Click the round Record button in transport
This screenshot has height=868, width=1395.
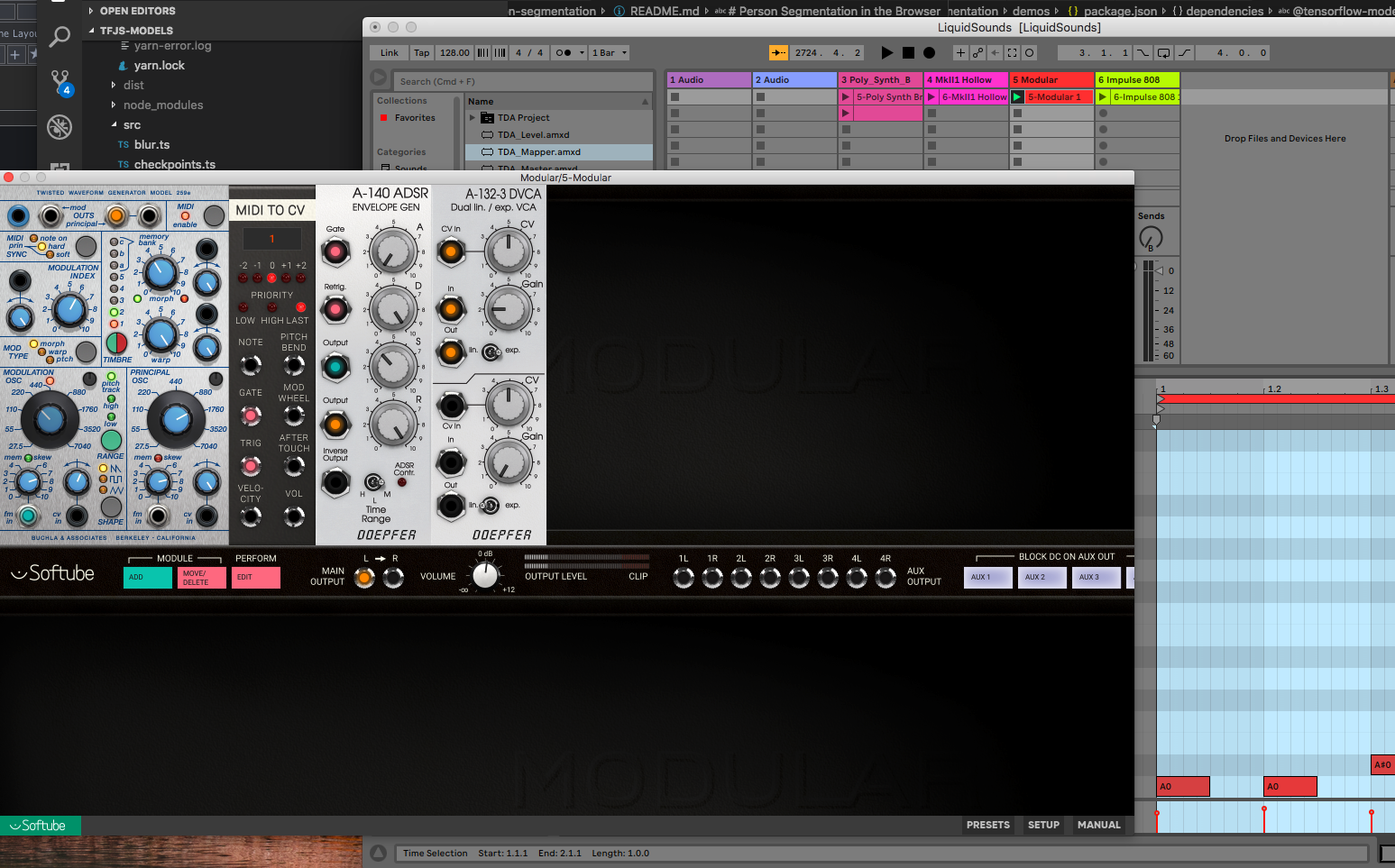pyautogui.click(x=929, y=53)
